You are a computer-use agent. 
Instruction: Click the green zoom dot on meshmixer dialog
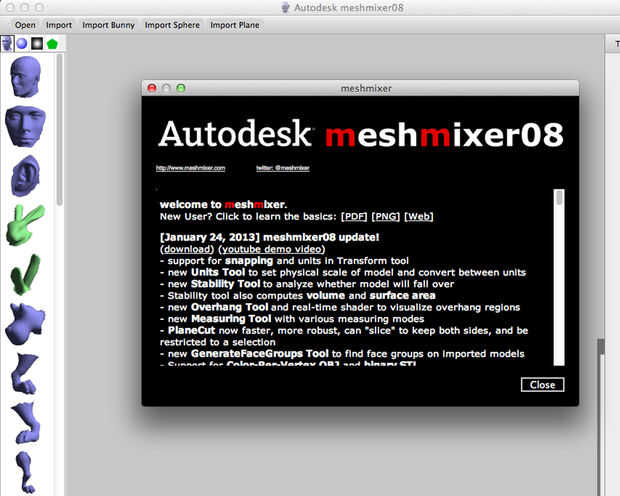(x=181, y=88)
